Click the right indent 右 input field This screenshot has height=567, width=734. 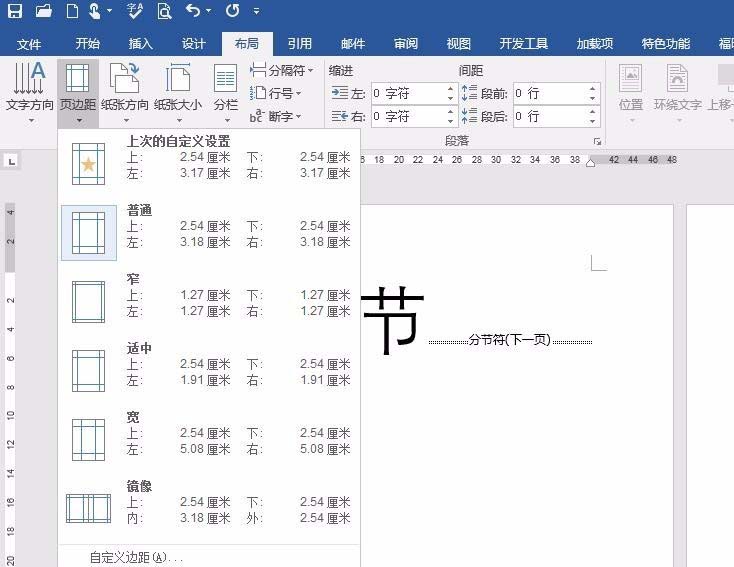[407, 116]
